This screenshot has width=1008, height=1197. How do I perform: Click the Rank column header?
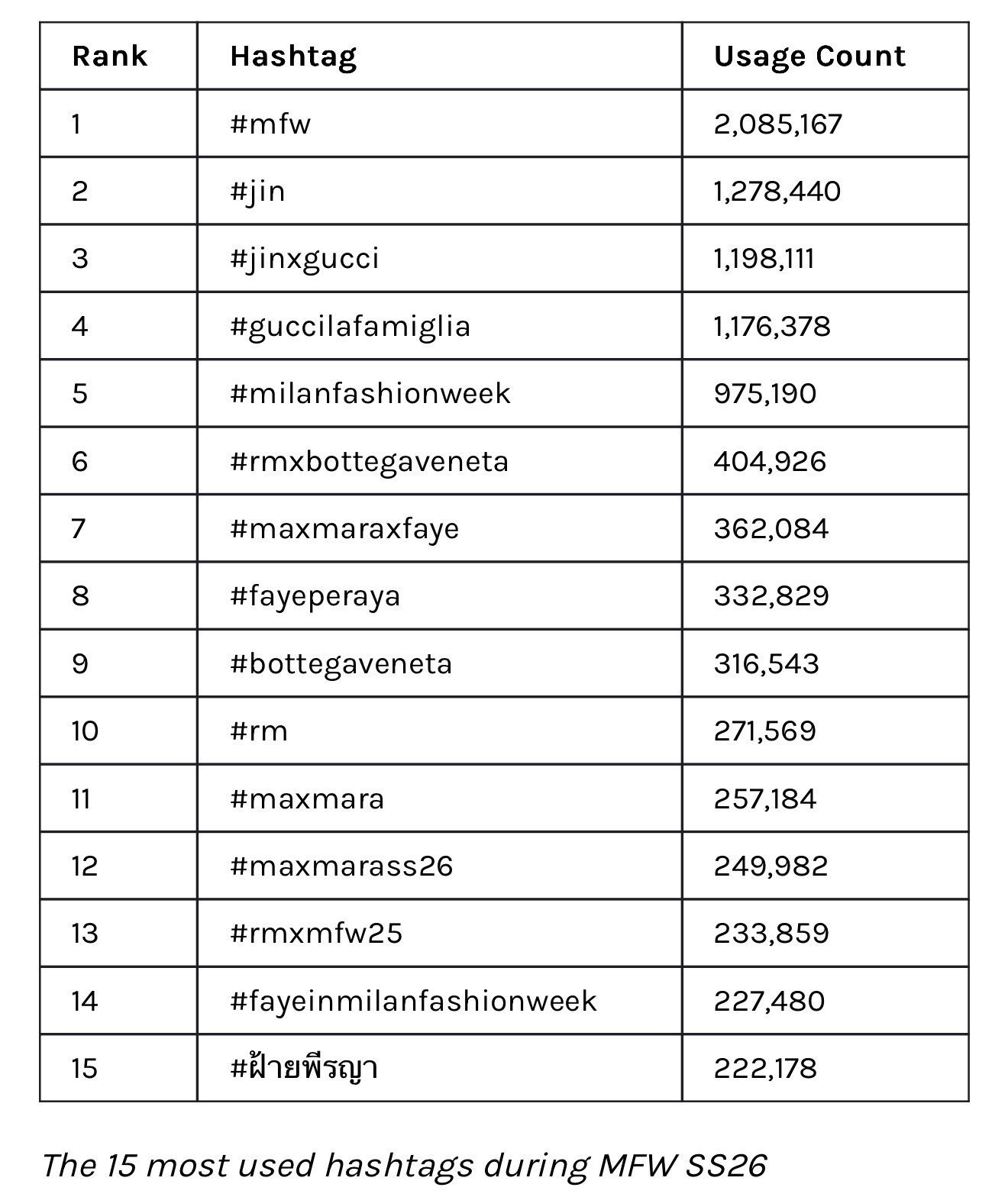(x=109, y=56)
